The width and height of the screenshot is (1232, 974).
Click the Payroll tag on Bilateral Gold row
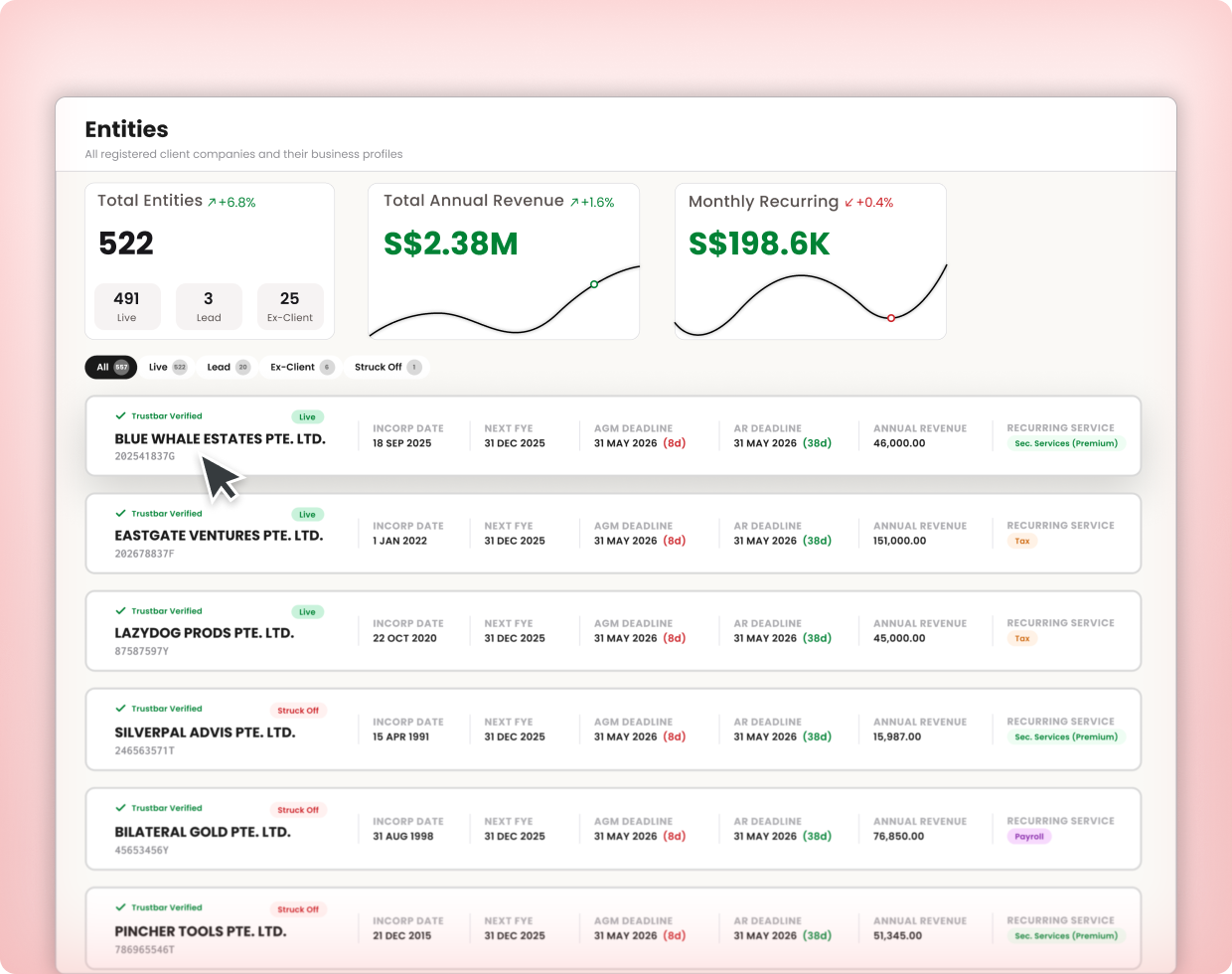[1029, 837]
